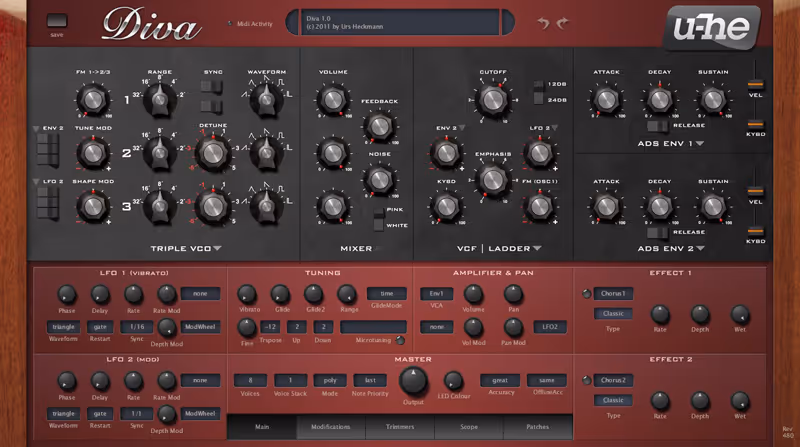Open the VCF Ladder filter model dropdown

[x=537, y=248]
